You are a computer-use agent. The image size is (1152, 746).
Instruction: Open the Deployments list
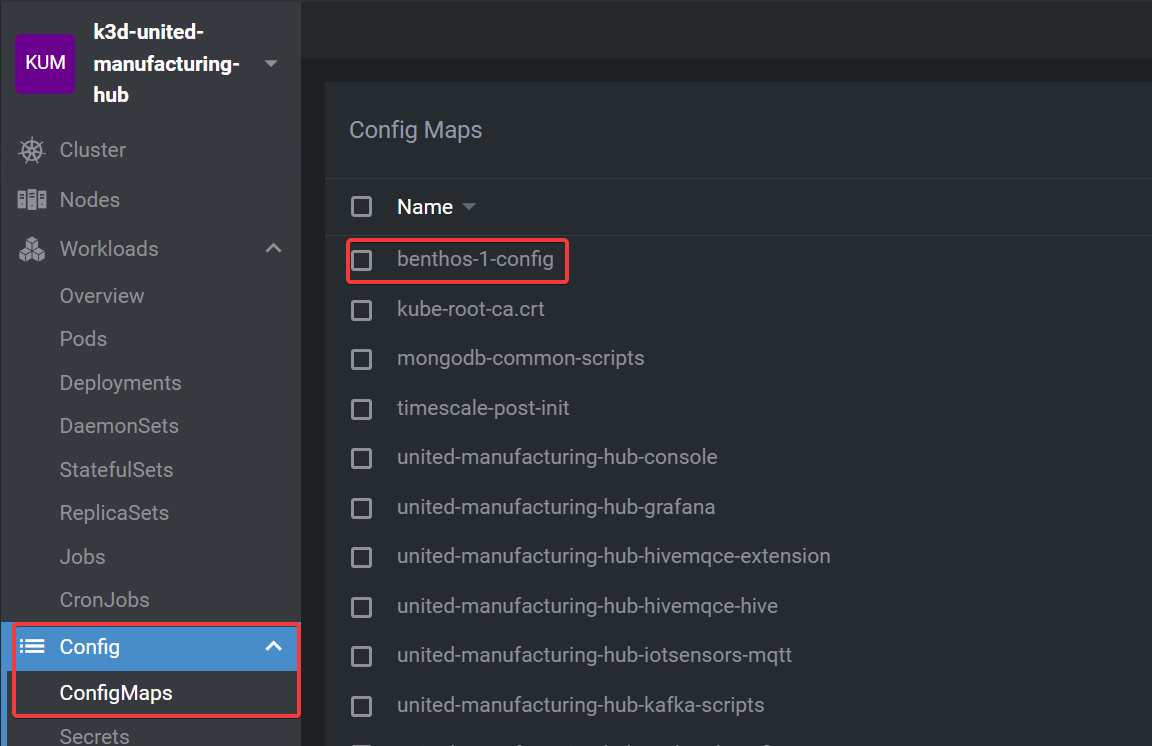(120, 383)
